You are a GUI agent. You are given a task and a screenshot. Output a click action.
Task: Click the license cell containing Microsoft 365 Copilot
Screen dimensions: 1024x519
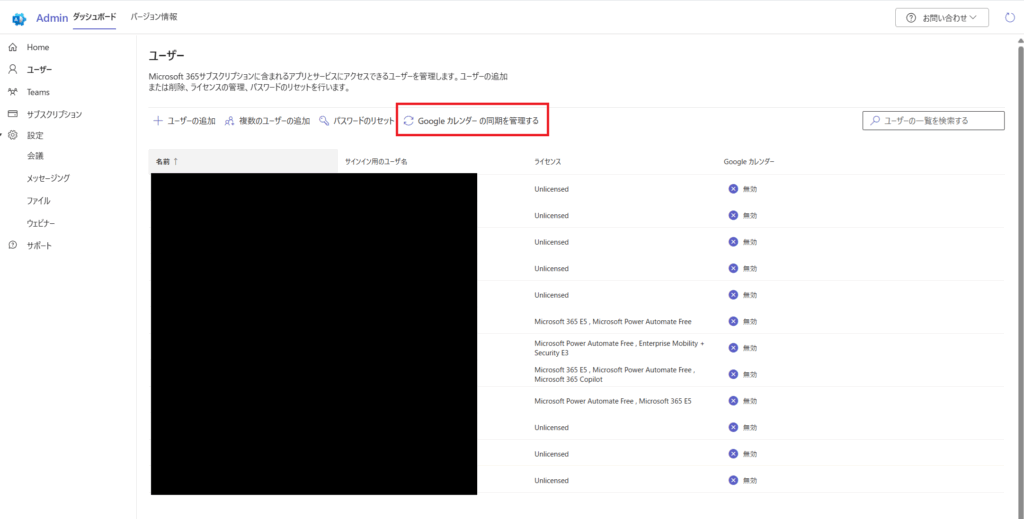(614, 375)
